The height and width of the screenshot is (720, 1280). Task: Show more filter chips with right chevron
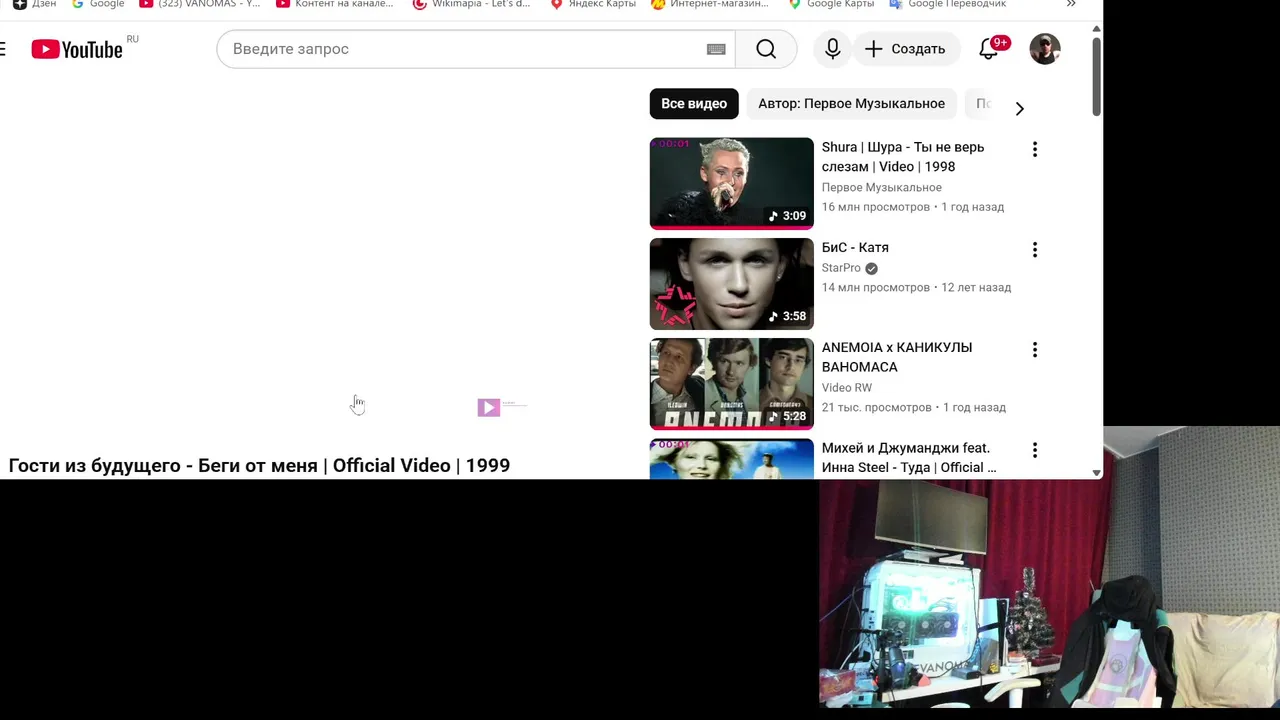pos(1020,108)
